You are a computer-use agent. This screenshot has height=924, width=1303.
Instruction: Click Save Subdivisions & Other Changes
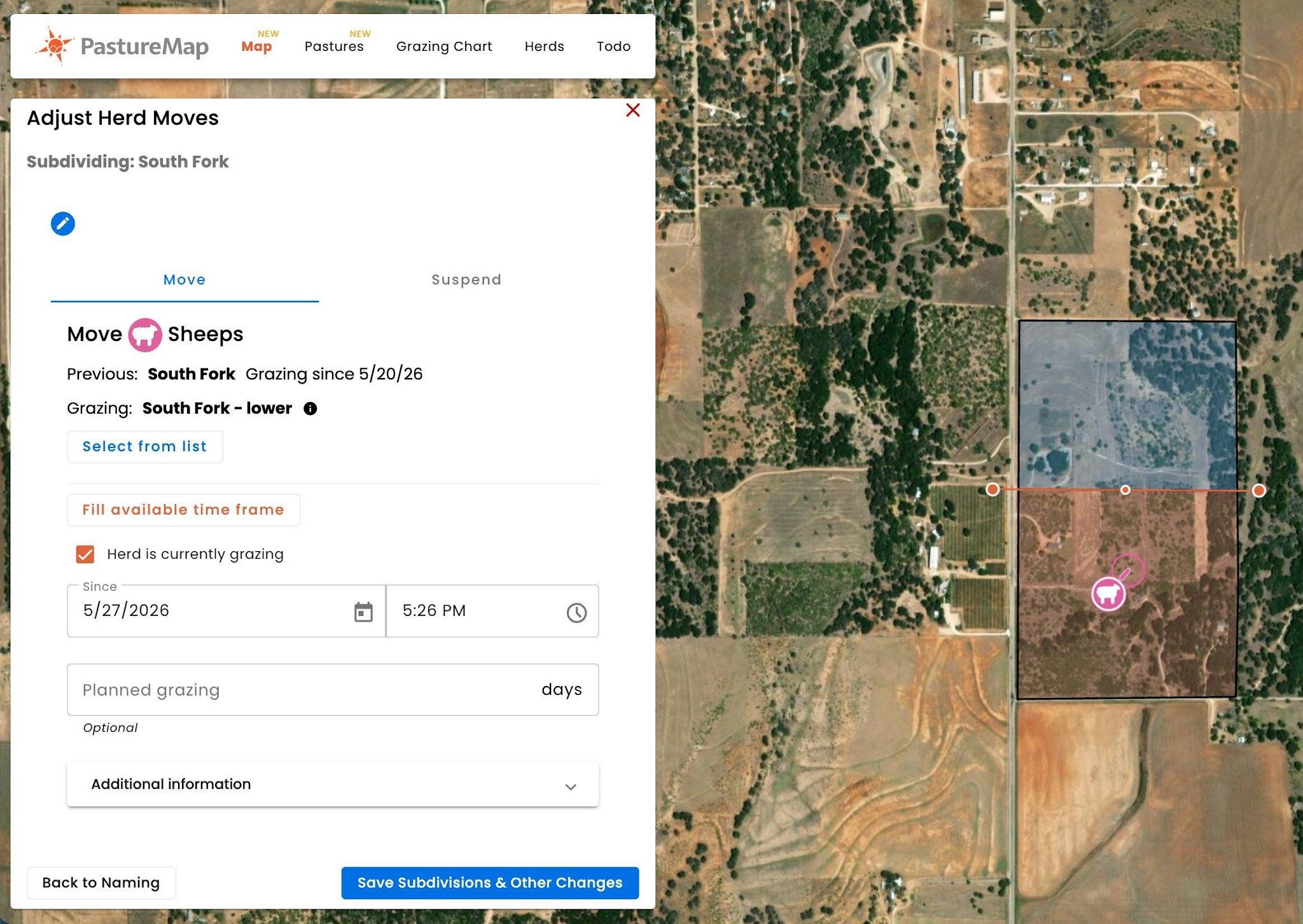[490, 883]
